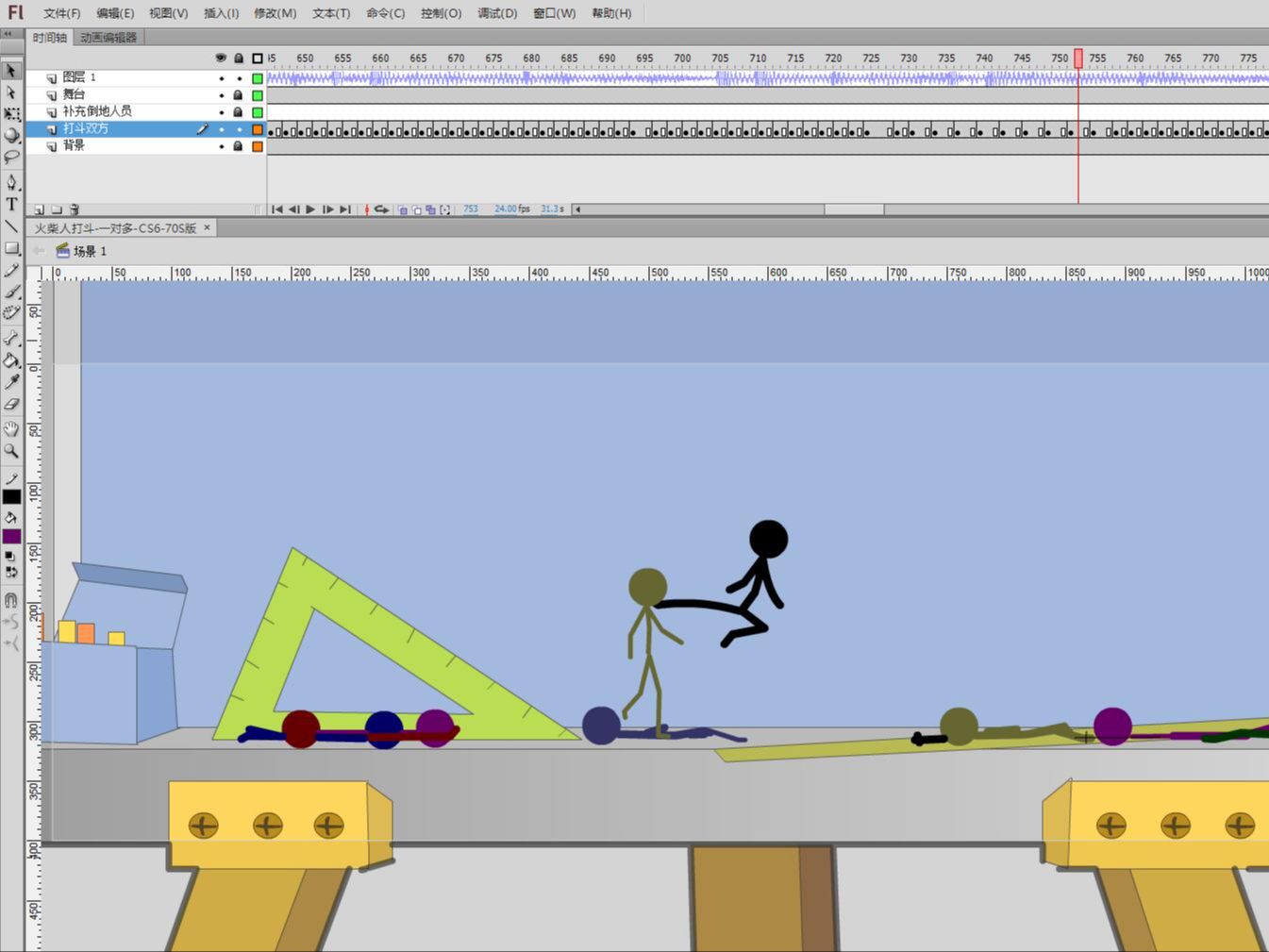Play the timeline animation
The image size is (1269, 952).
point(310,209)
